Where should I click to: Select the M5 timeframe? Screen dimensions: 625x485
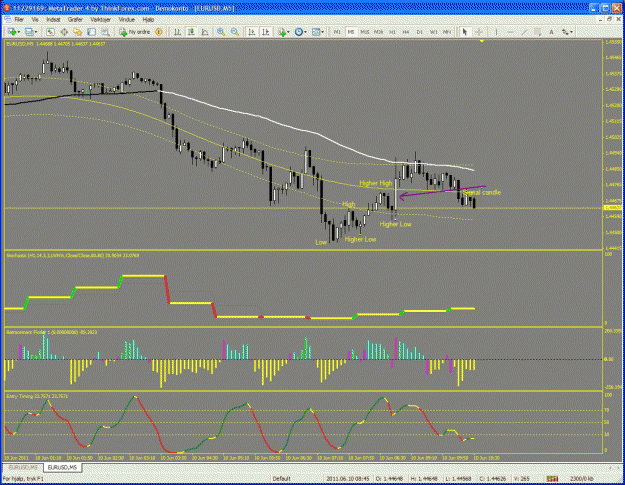point(351,32)
